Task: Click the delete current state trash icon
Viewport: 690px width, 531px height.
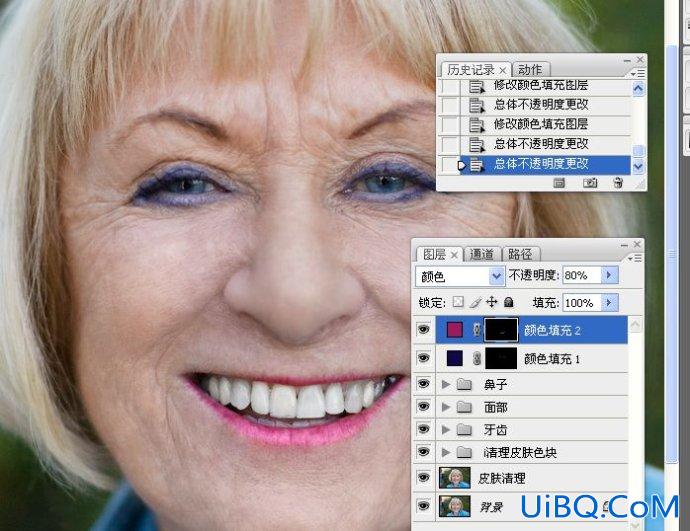Action: point(618,182)
